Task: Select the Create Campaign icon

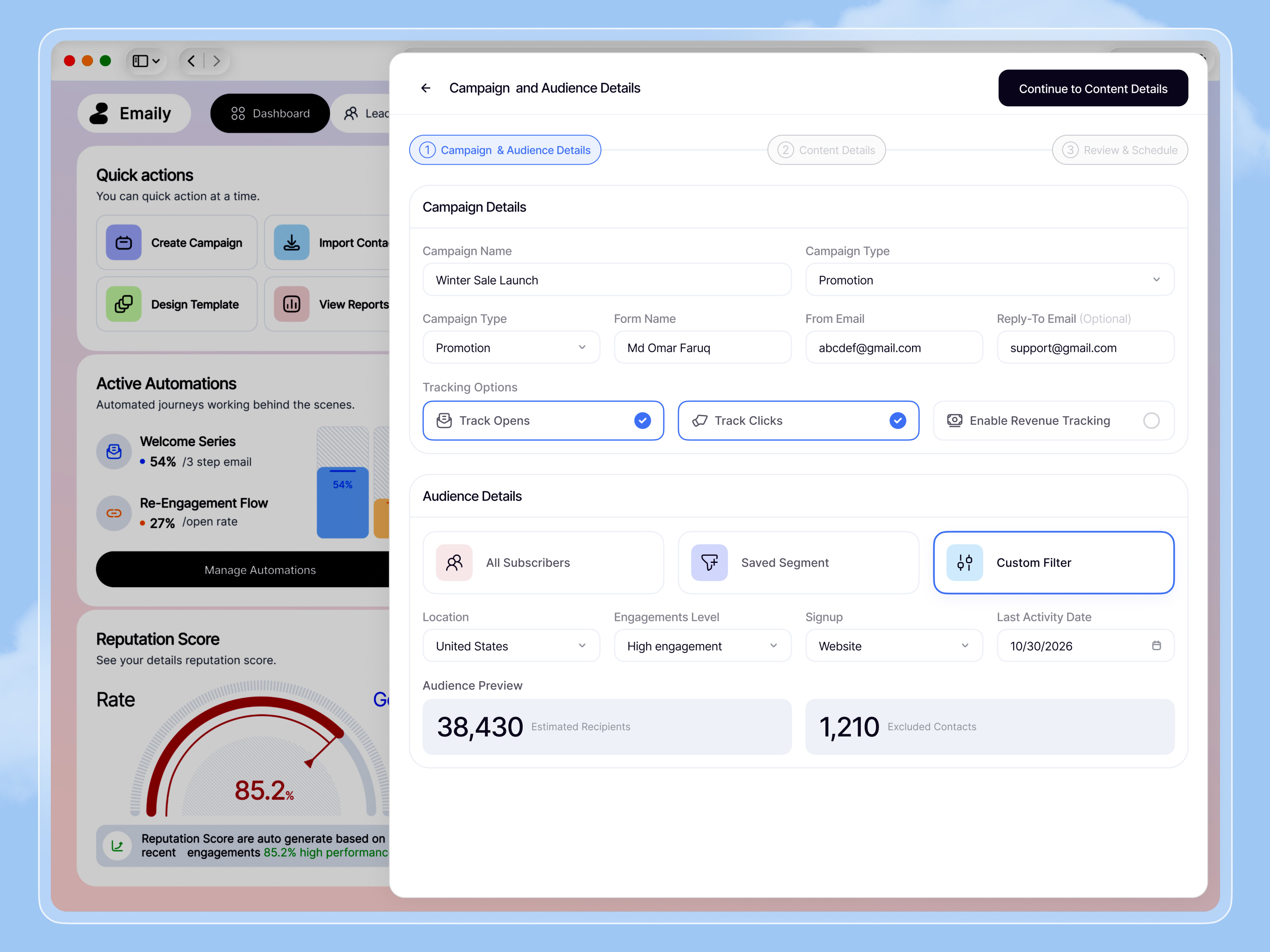Action: point(123,243)
